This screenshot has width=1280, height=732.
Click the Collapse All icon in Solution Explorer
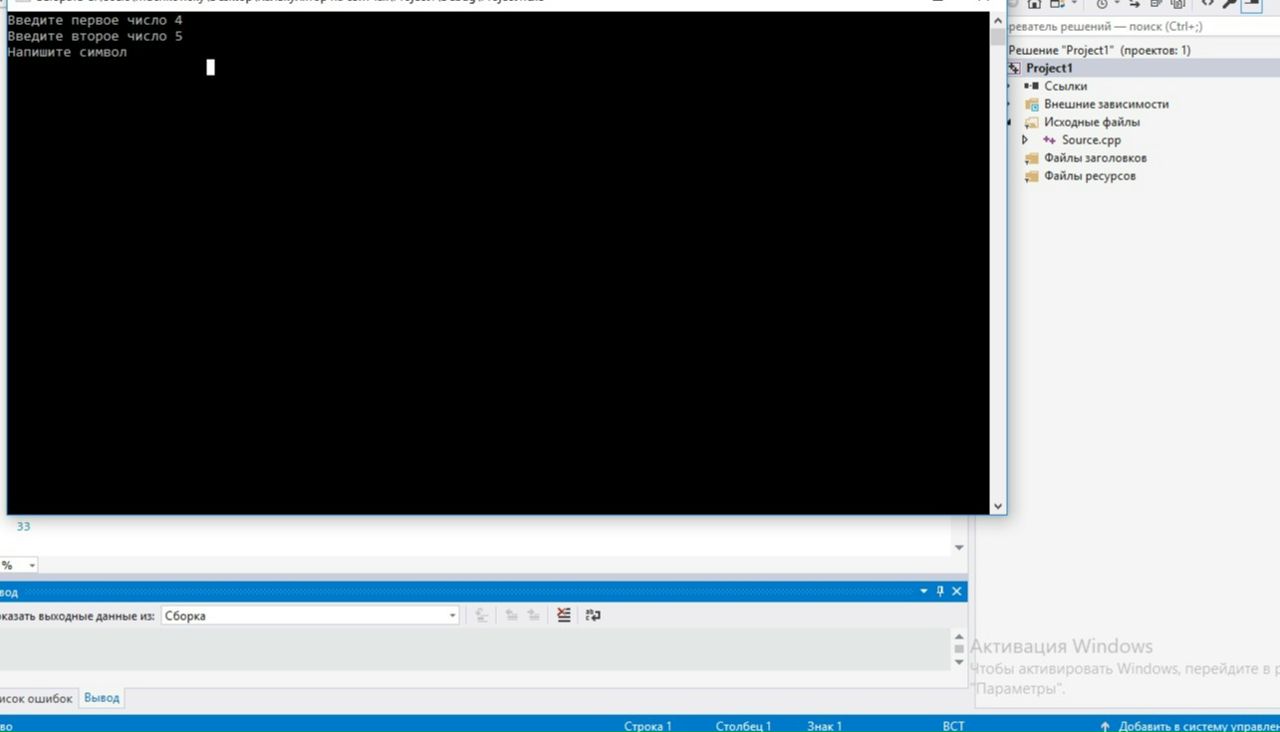[1156, 4]
